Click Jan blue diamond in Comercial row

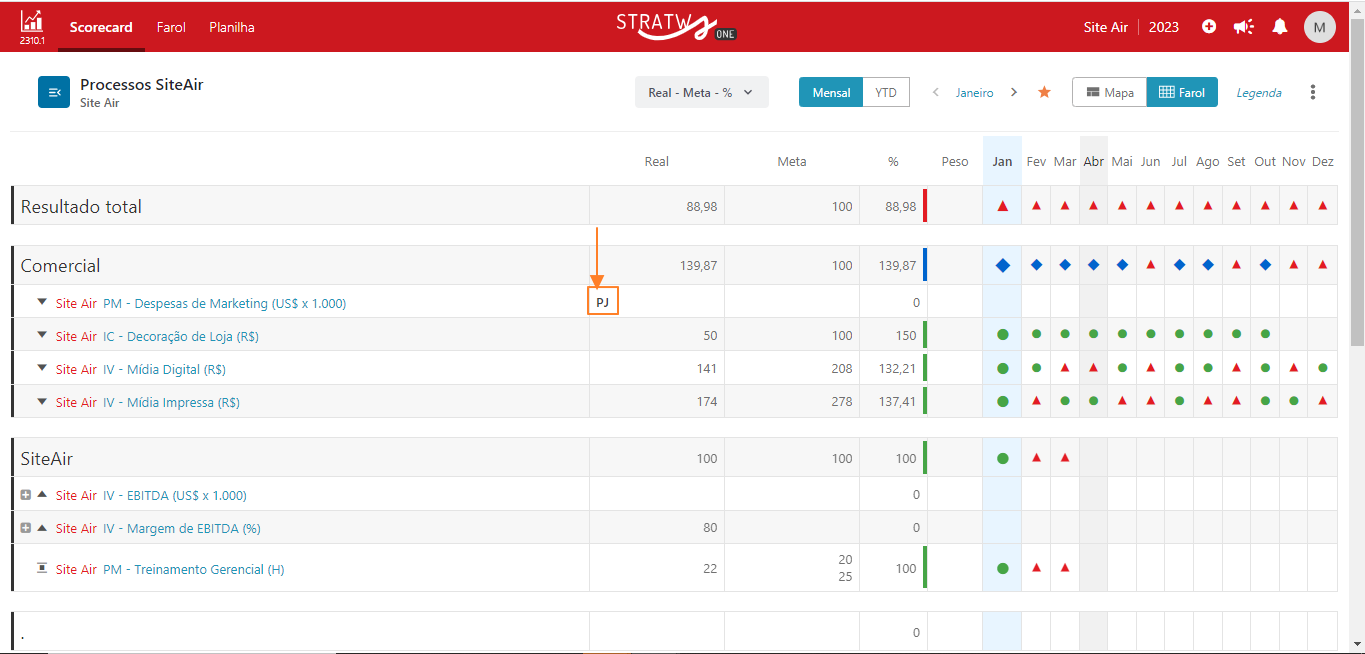tap(1002, 265)
